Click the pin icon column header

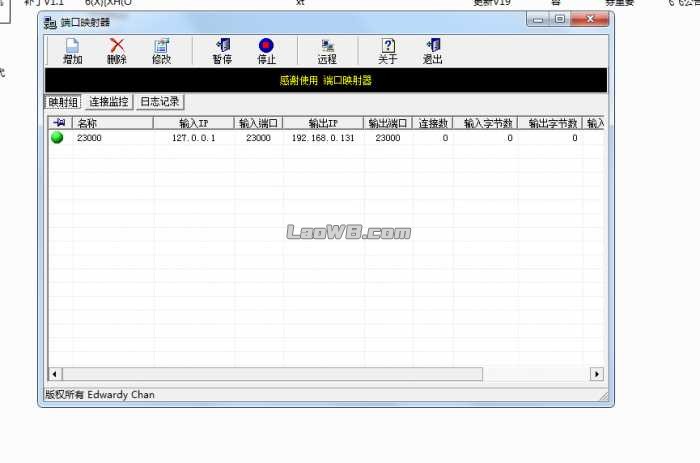pyautogui.click(x=58, y=123)
